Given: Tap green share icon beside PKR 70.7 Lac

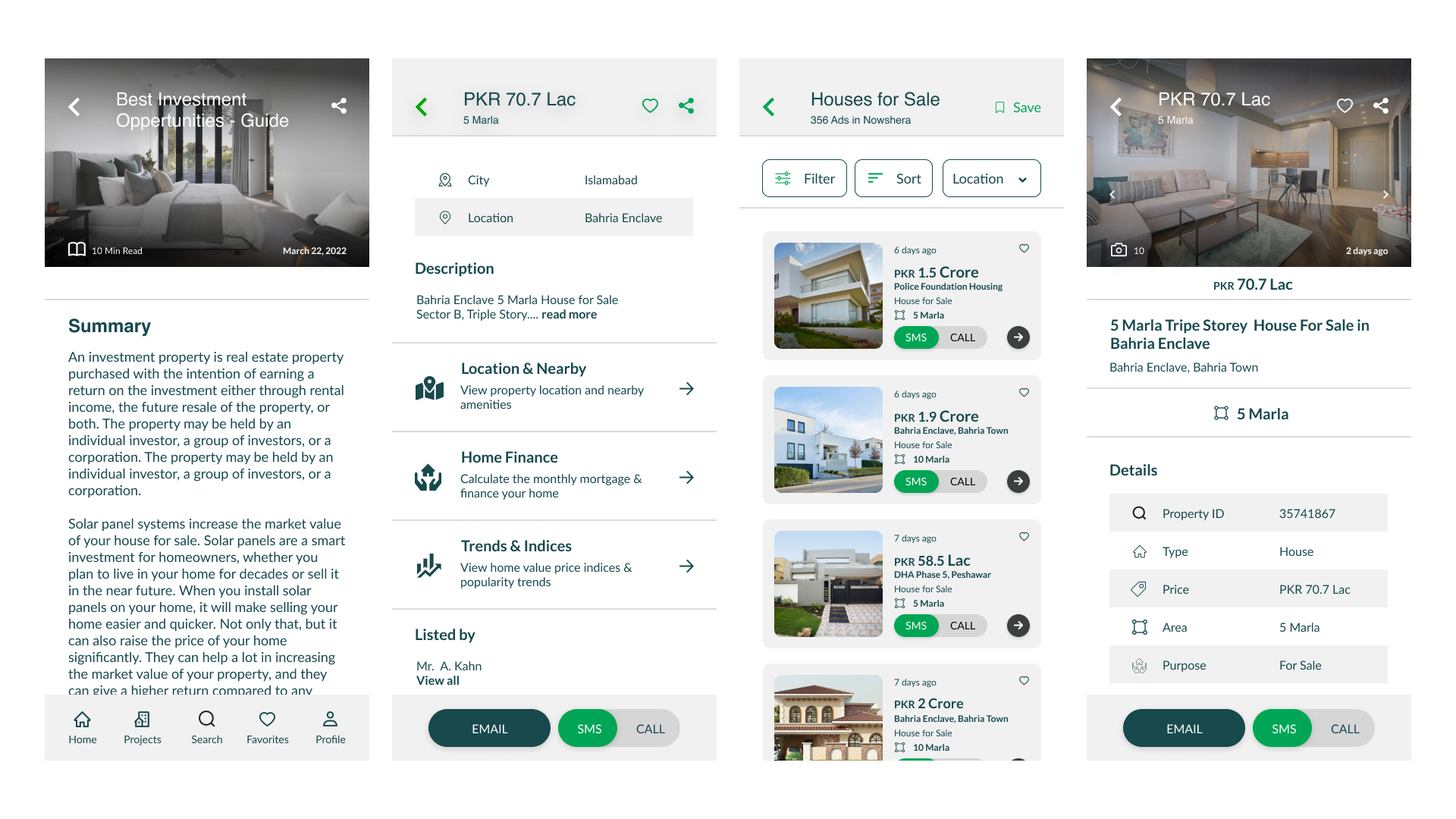Looking at the screenshot, I should pyautogui.click(x=686, y=106).
